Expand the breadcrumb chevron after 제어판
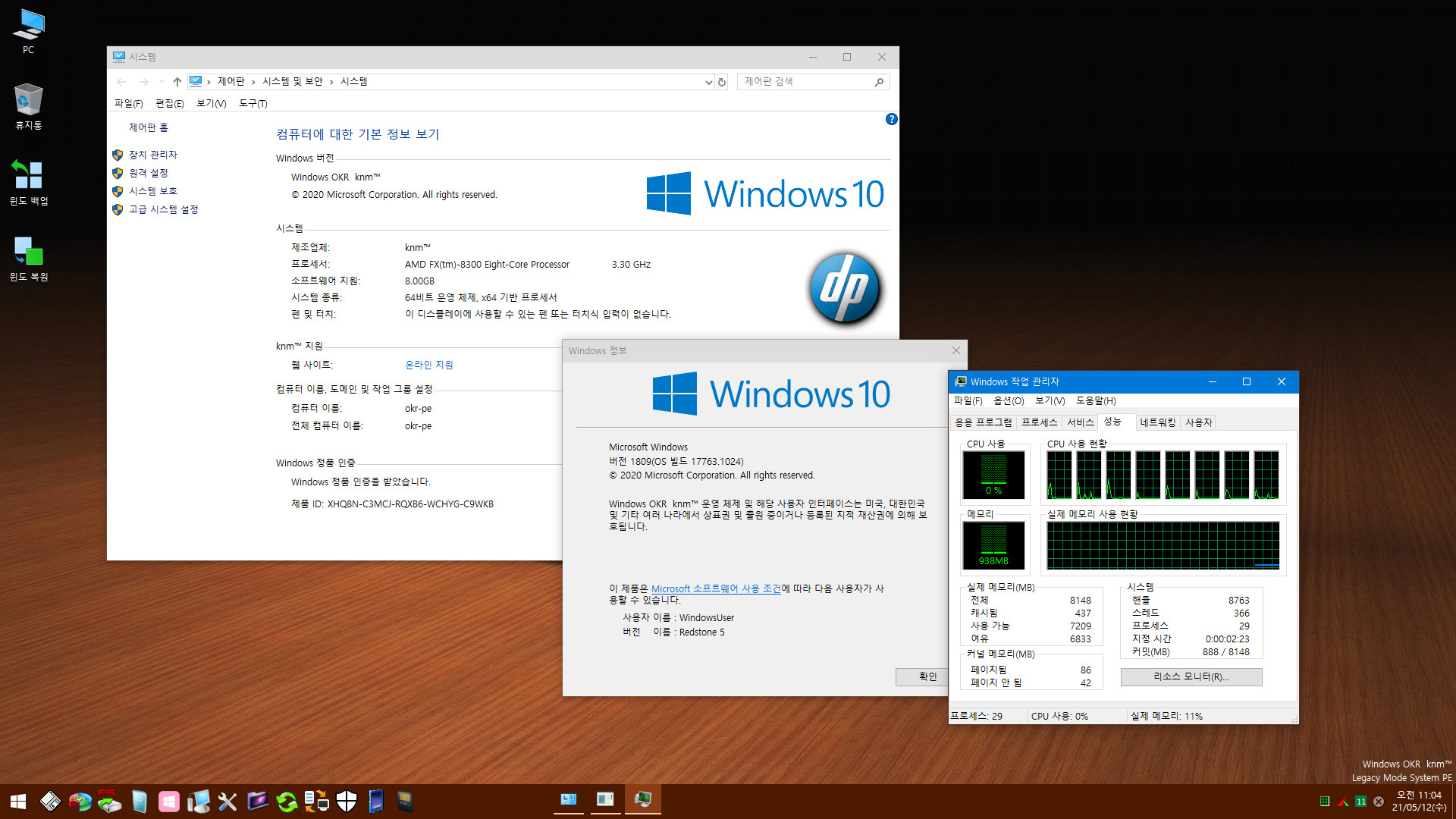Image resolution: width=1456 pixels, height=819 pixels. [253, 82]
